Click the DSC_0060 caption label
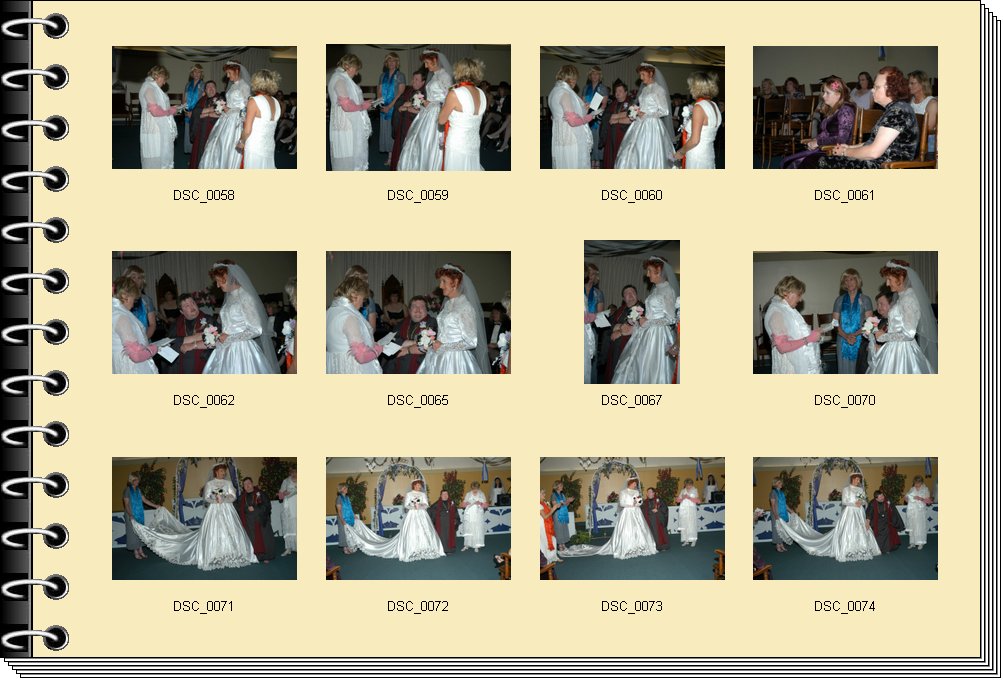The height and width of the screenshot is (680, 1003). (632, 196)
